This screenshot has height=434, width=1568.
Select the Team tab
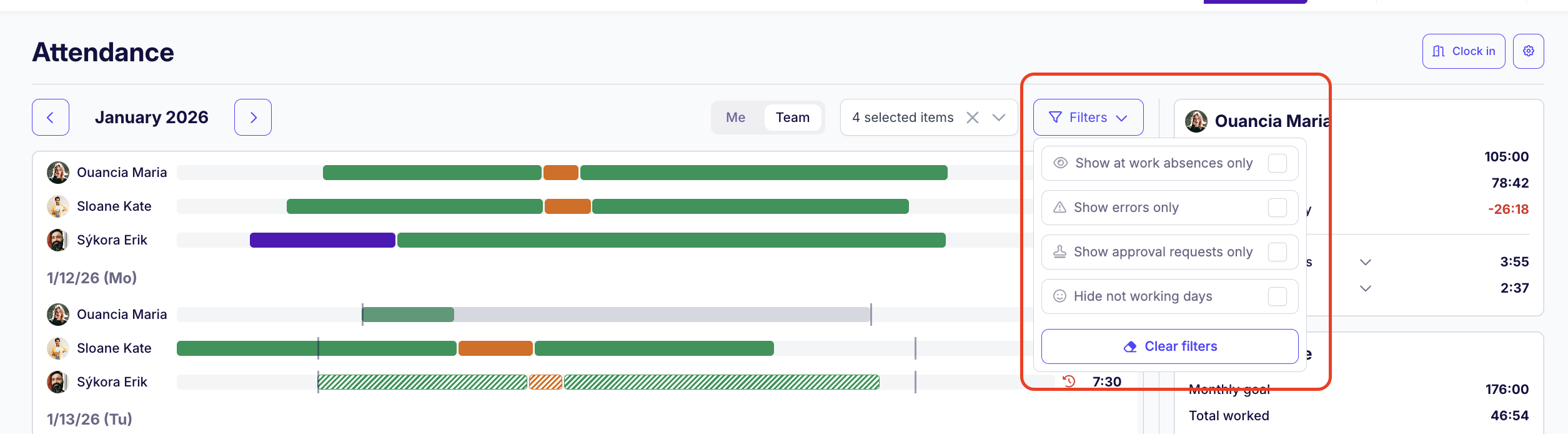click(x=792, y=118)
